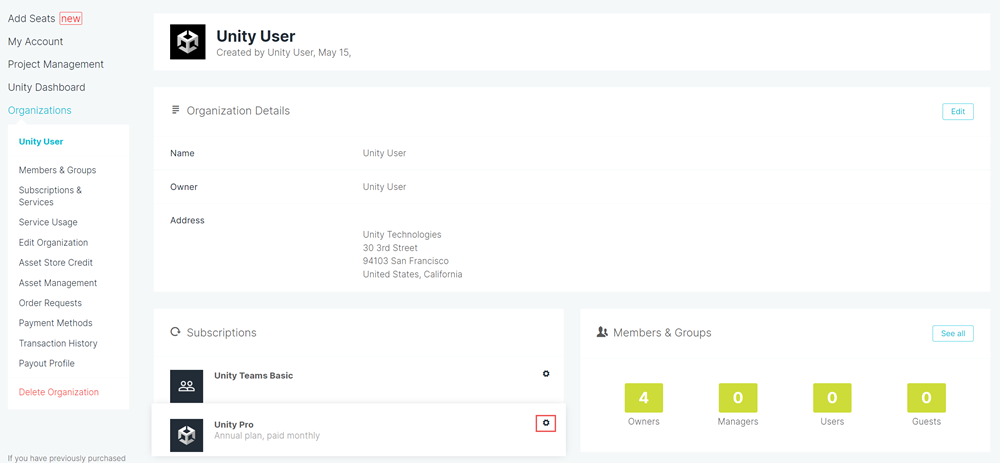Viewport: 1000px width, 463px height.
Task: Click the Members & Groups panel heading
Action: tap(662, 333)
